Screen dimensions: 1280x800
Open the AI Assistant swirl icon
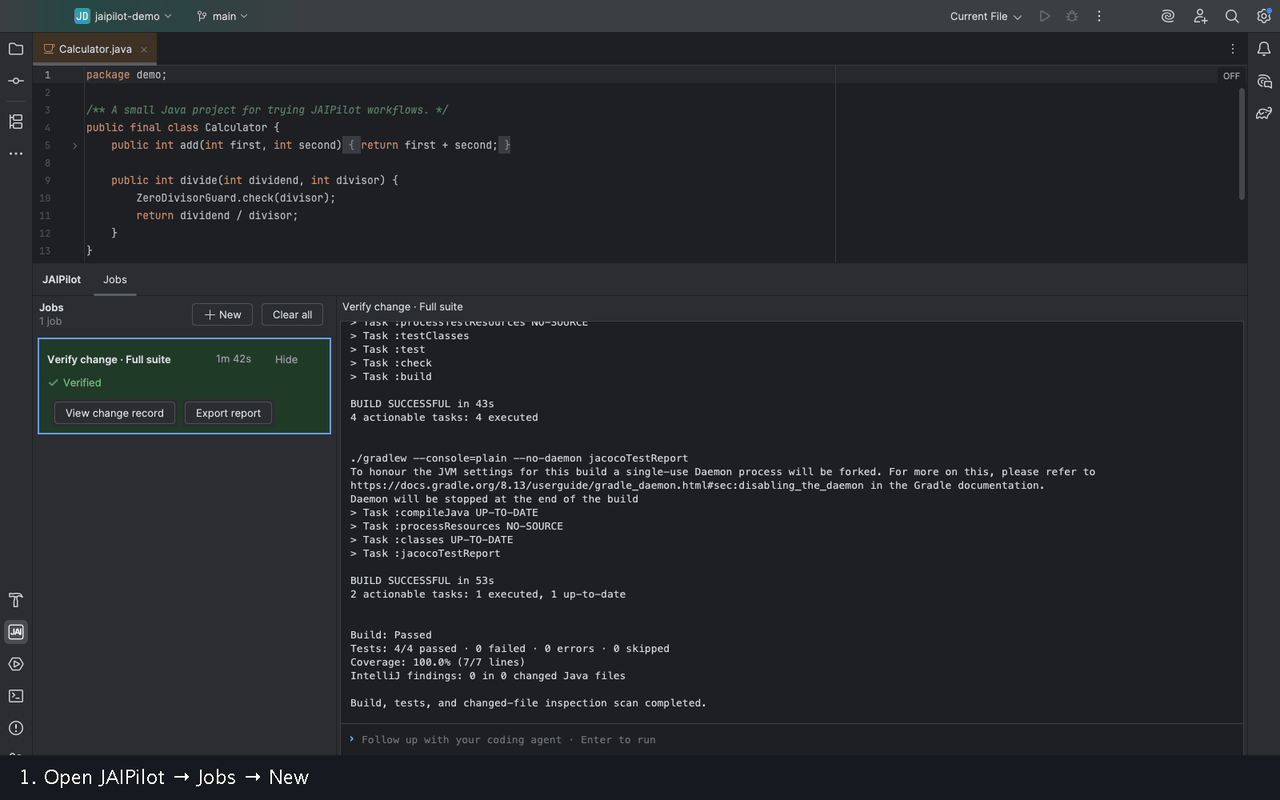[x=1168, y=16]
